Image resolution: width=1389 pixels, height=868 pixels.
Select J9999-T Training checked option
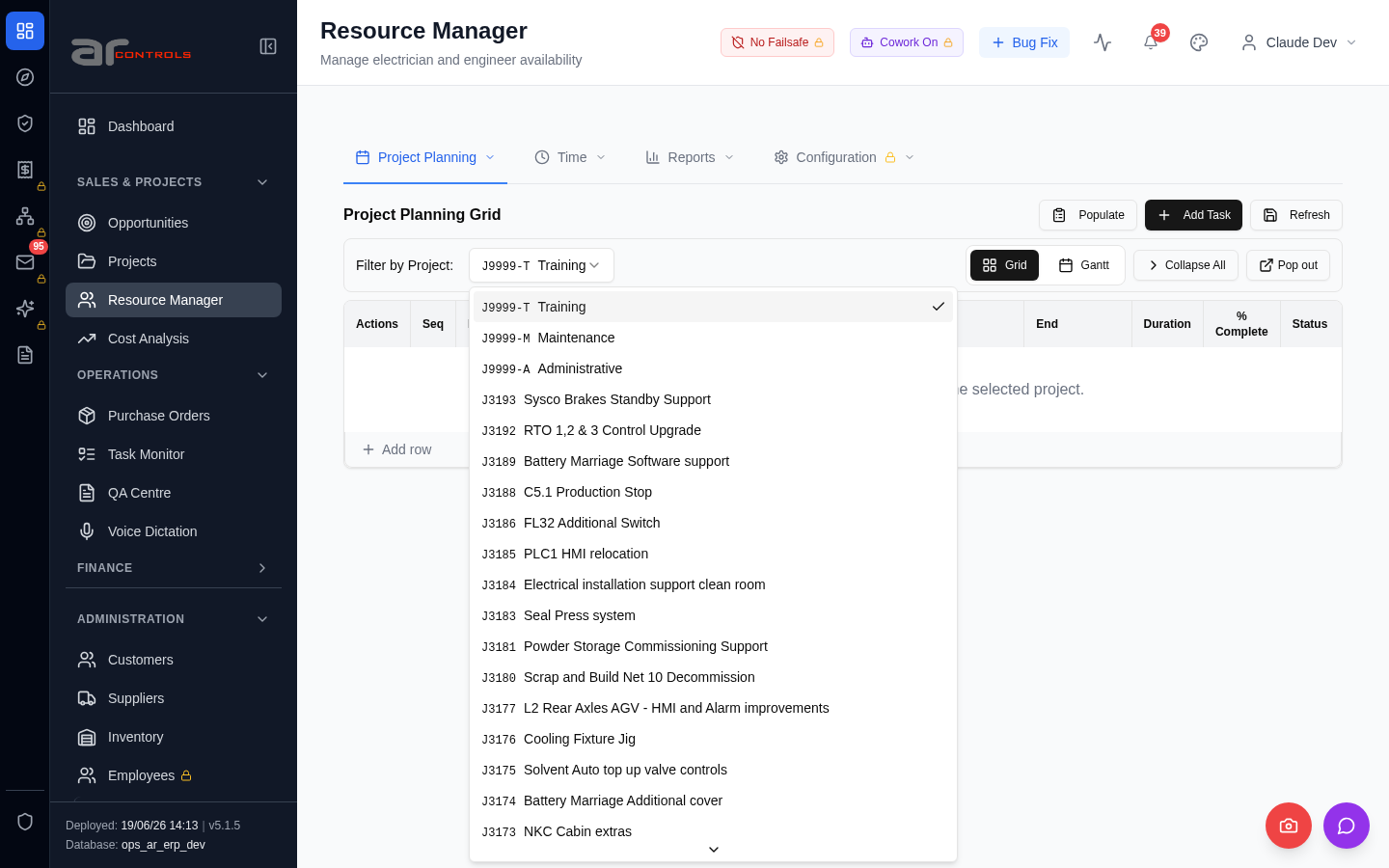click(x=713, y=307)
